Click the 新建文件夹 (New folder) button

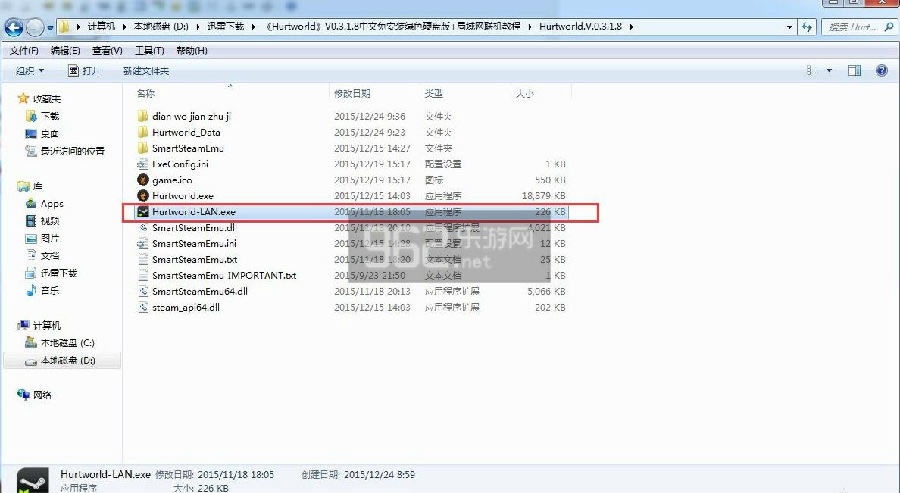click(x=146, y=71)
